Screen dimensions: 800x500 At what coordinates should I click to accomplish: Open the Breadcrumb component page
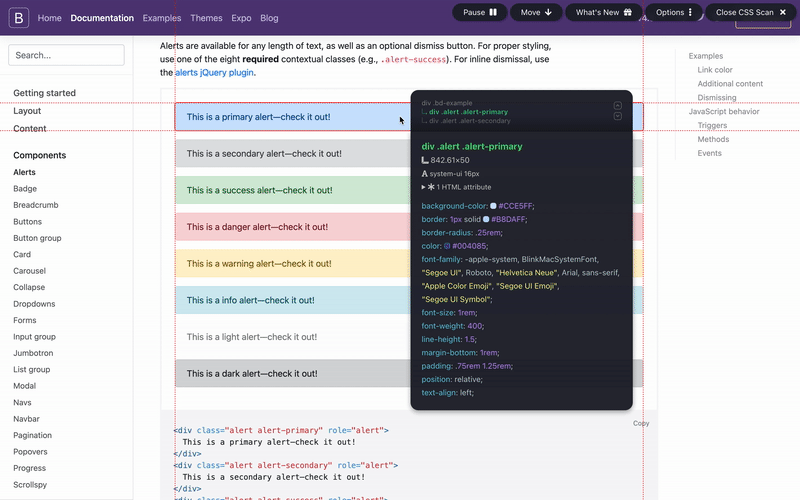(36, 205)
